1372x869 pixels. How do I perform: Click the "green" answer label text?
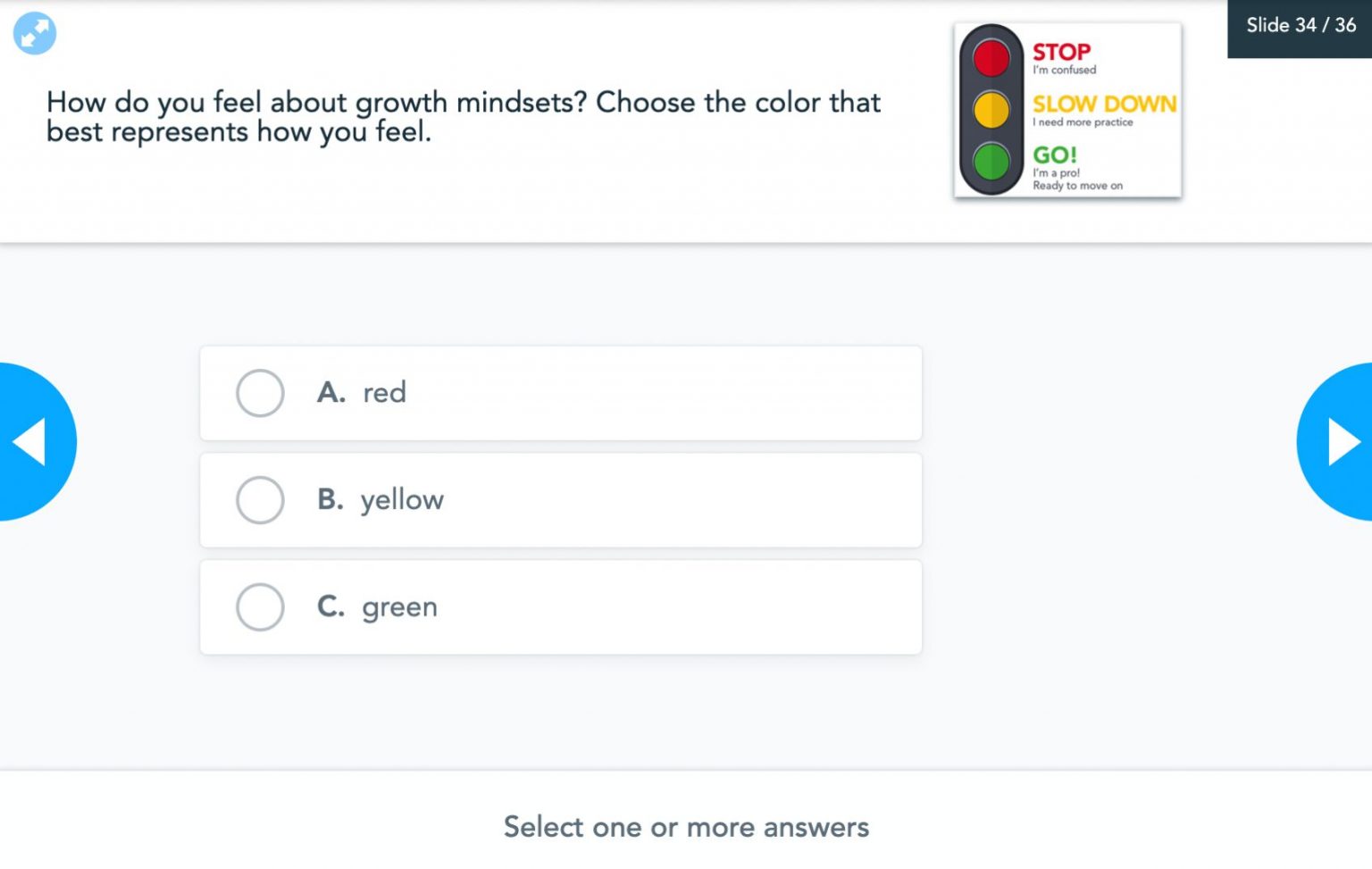[x=399, y=607]
